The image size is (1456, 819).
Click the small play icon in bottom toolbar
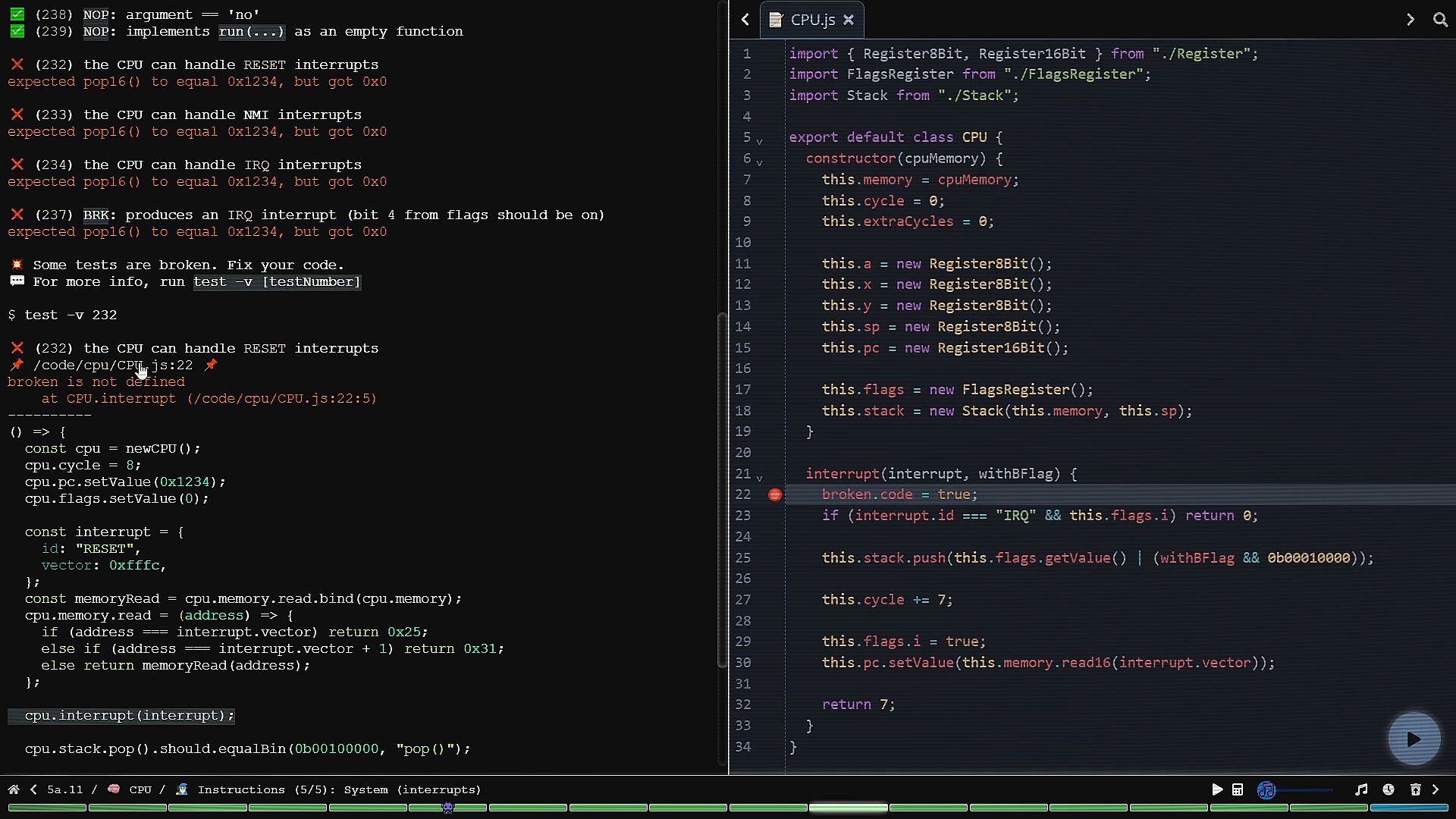coord(1217,789)
